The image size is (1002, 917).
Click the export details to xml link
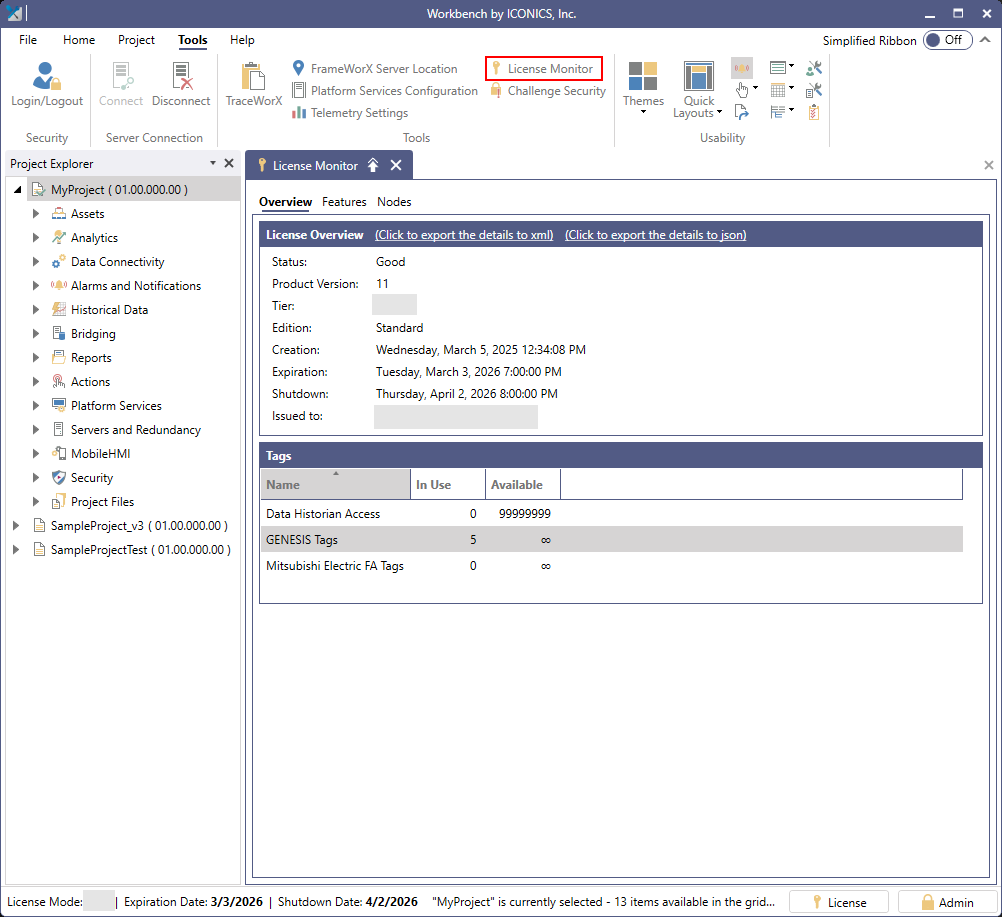464,235
